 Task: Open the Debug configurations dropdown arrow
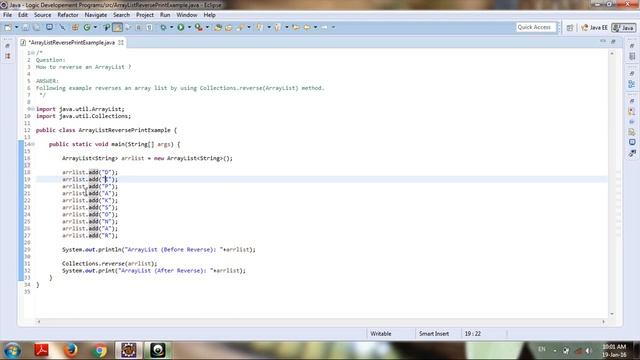171,27
